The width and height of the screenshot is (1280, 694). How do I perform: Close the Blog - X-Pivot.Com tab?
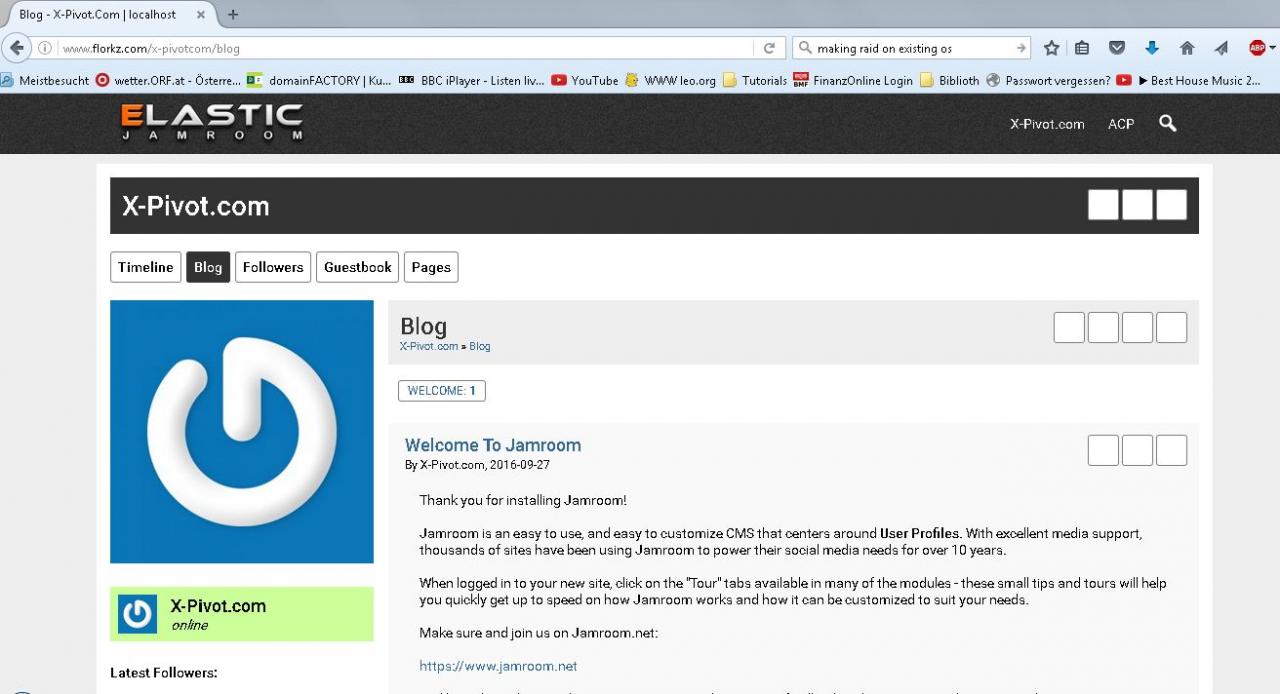pyautogui.click(x=200, y=15)
